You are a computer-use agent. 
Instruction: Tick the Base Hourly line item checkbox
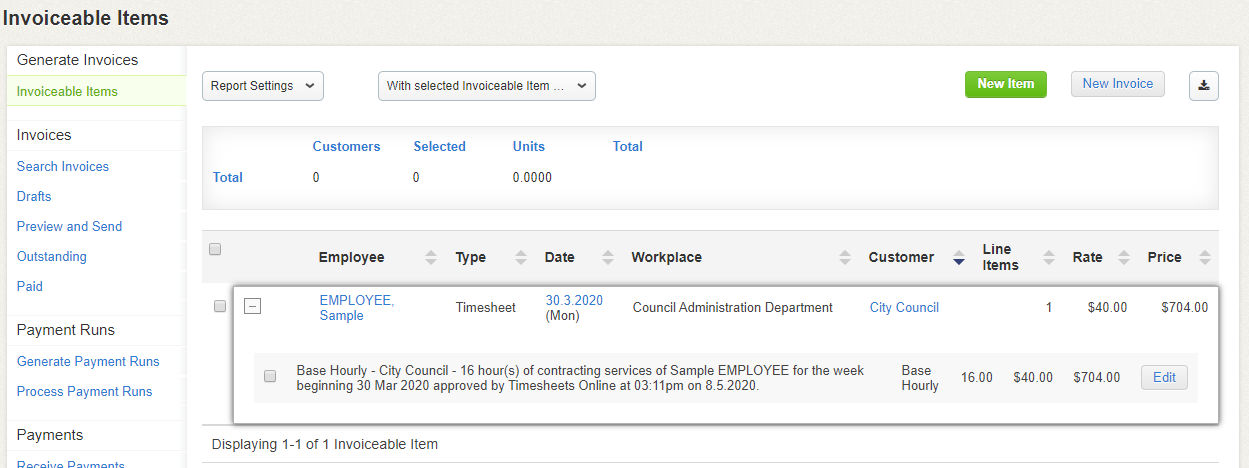(270, 377)
